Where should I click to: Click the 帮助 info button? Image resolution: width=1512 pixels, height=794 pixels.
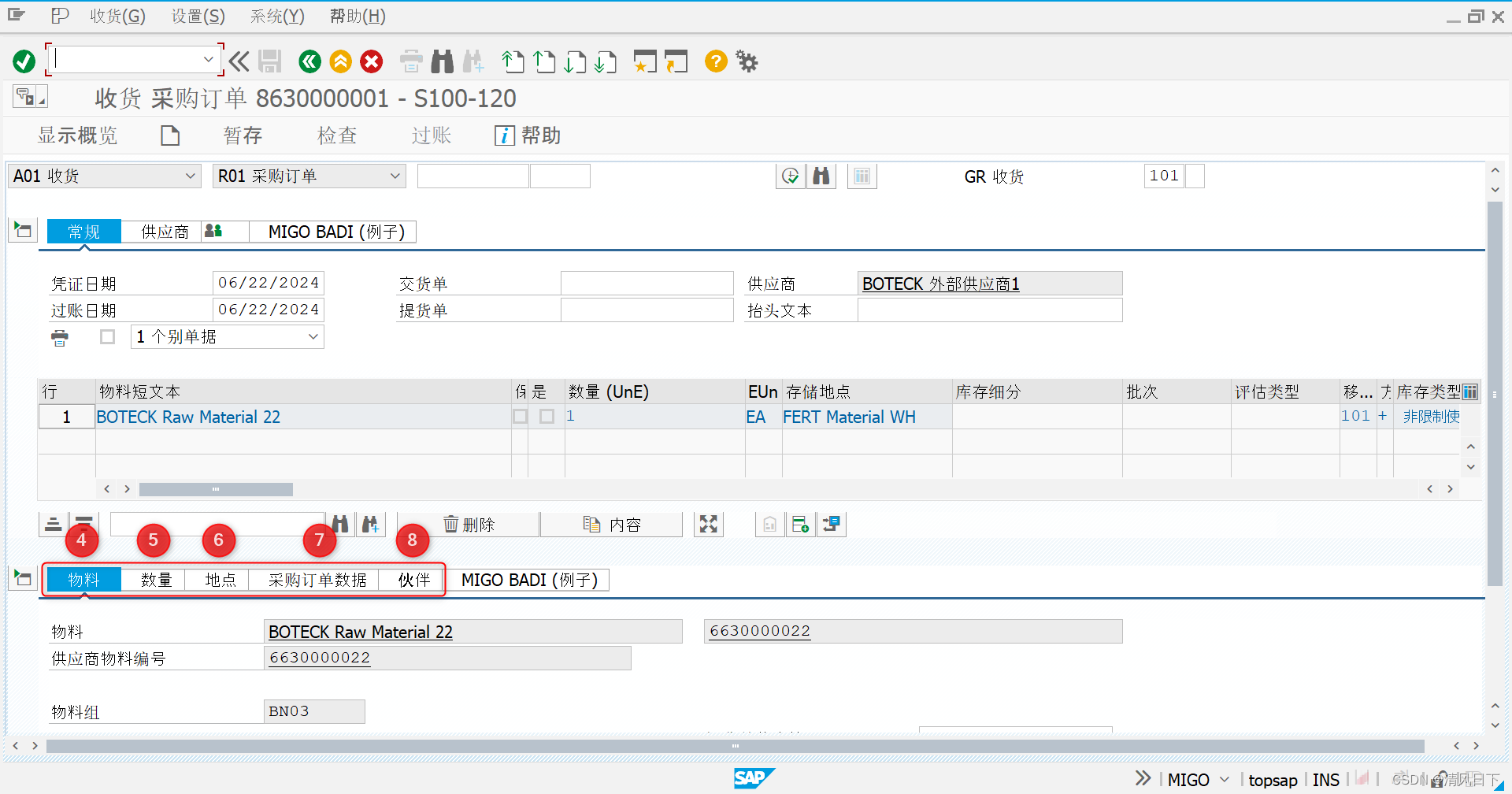pyautogui.click(x=528, y=135)
